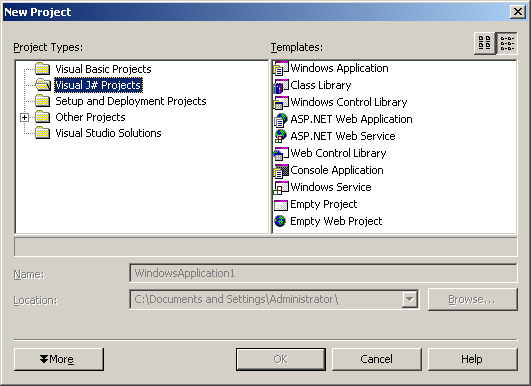This screenshot has height=386, width=531.
Task: Click the project Name text field
Action: tap(323, 273)
